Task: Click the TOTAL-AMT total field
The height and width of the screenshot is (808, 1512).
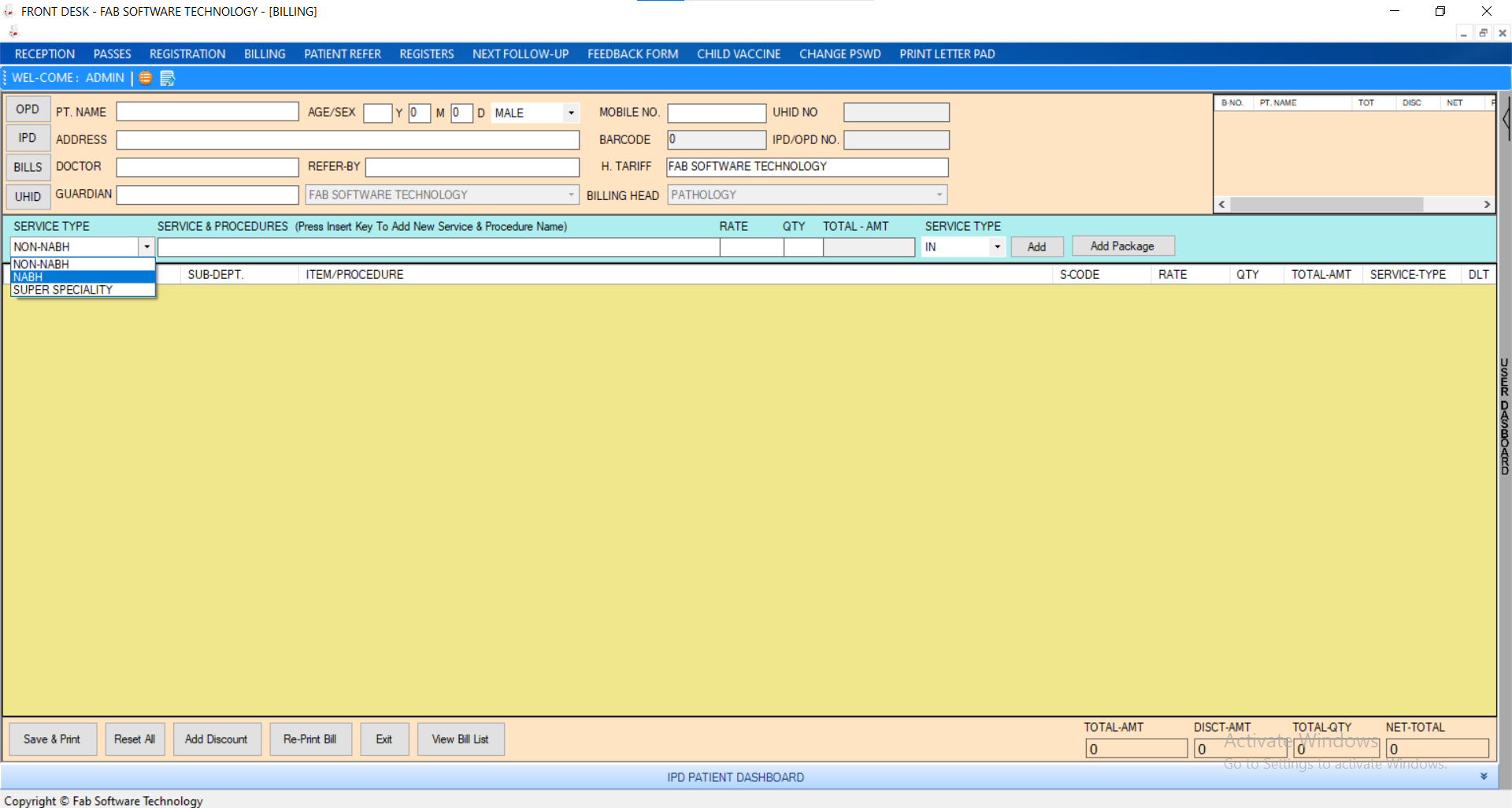Action: pos(1136,748)
